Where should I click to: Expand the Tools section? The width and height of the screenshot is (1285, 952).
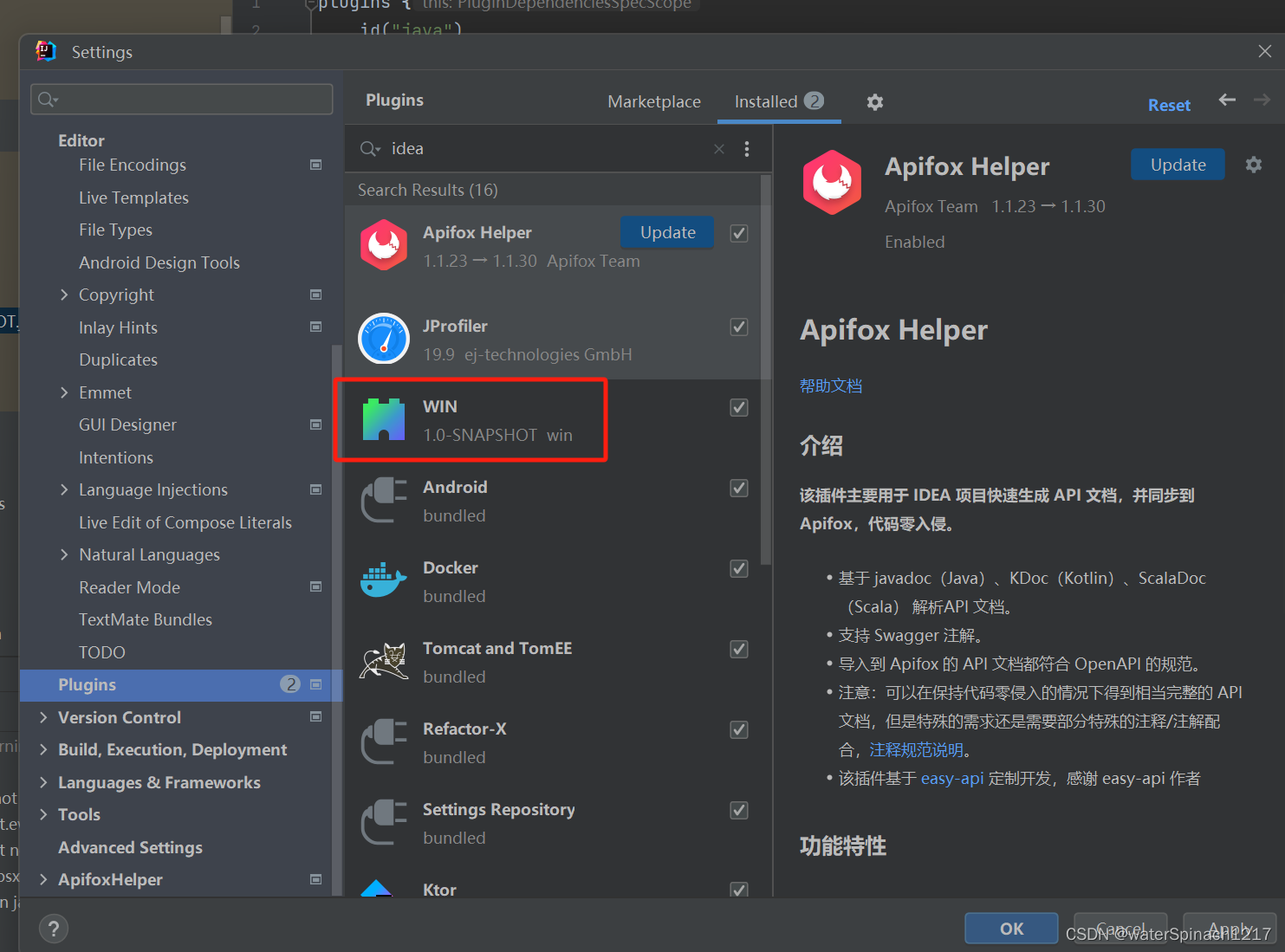[43, 814]
